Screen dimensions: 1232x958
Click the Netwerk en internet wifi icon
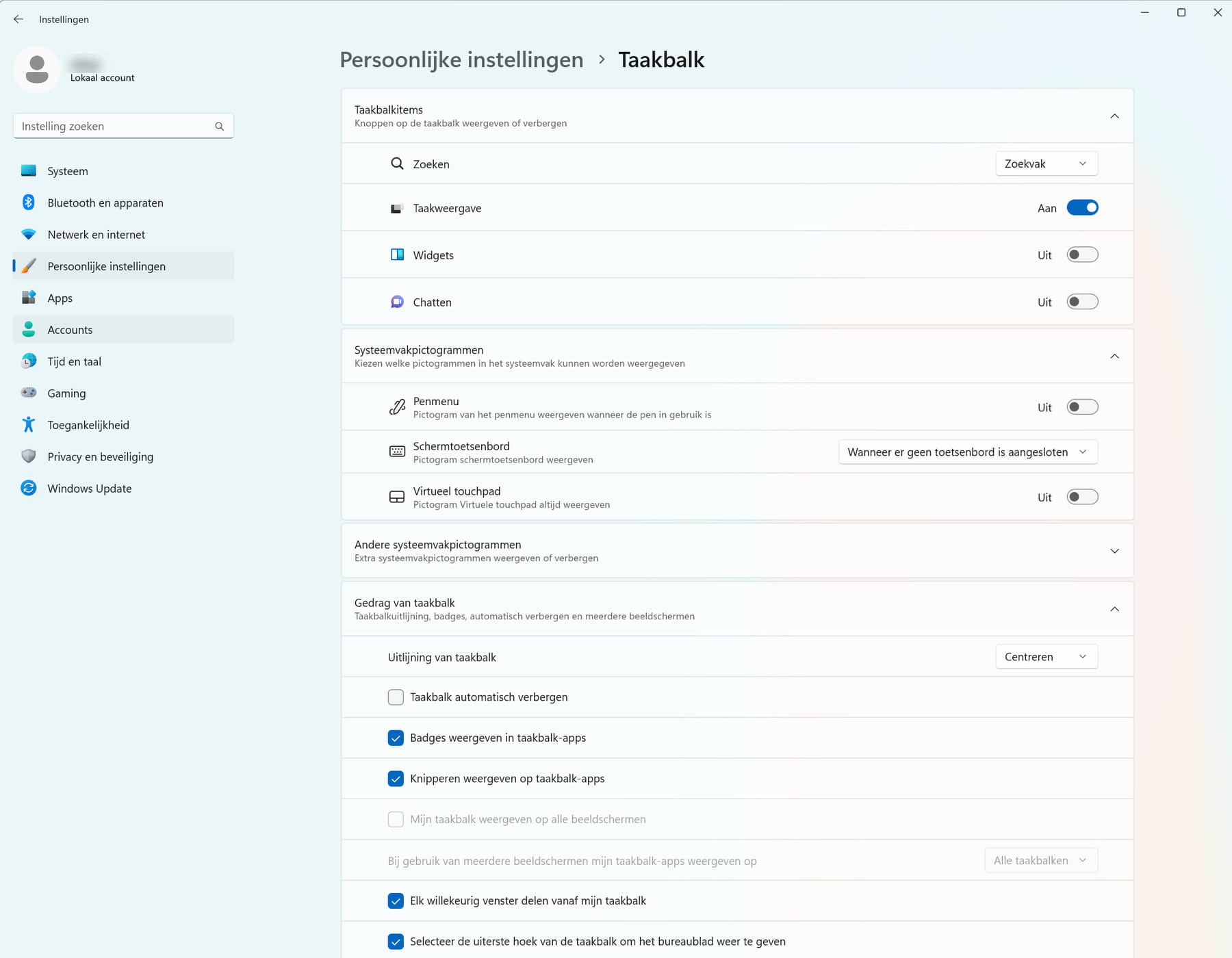28,234
